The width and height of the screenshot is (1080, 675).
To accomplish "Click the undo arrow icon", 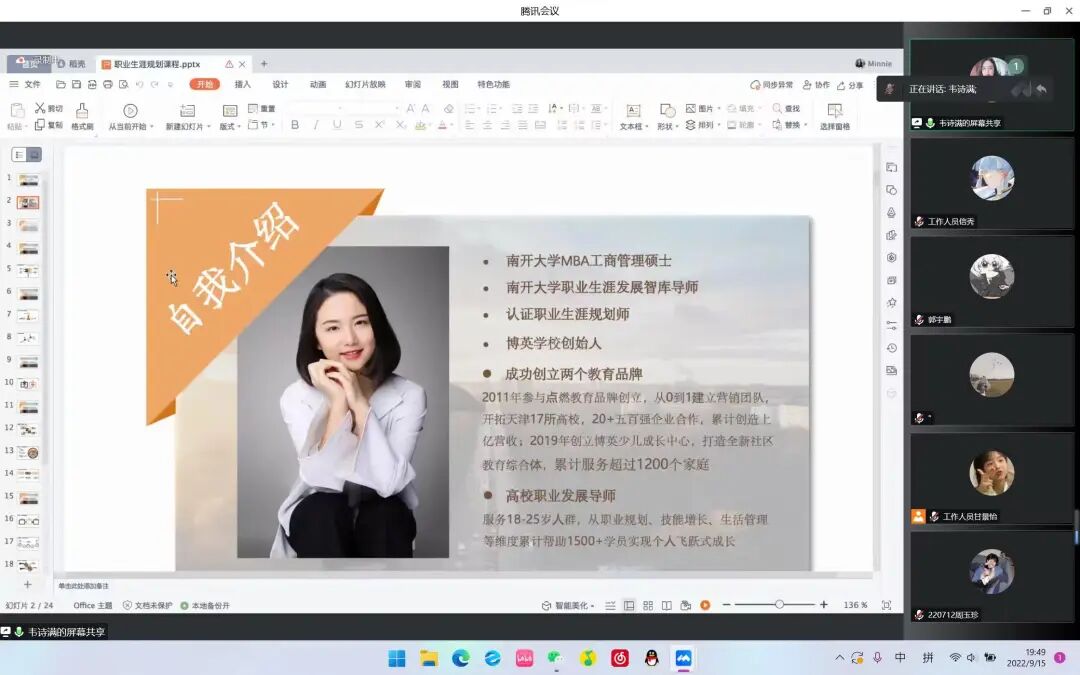I will [x=139, y=84].
